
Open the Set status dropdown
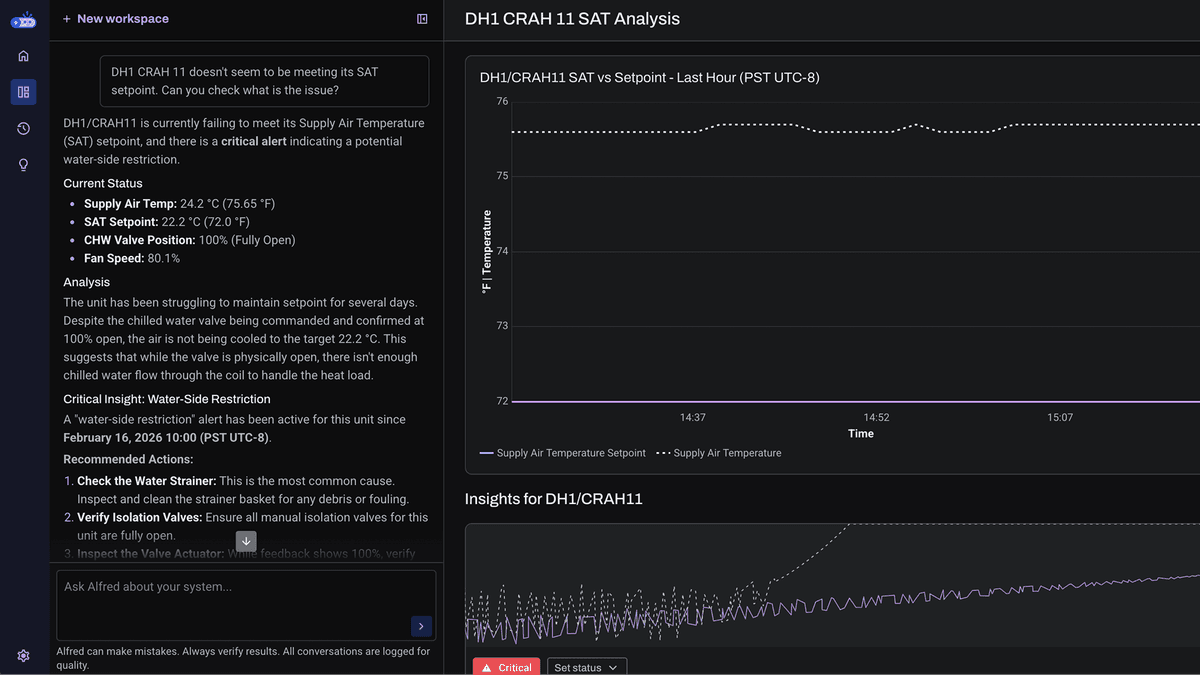(587, 667)
